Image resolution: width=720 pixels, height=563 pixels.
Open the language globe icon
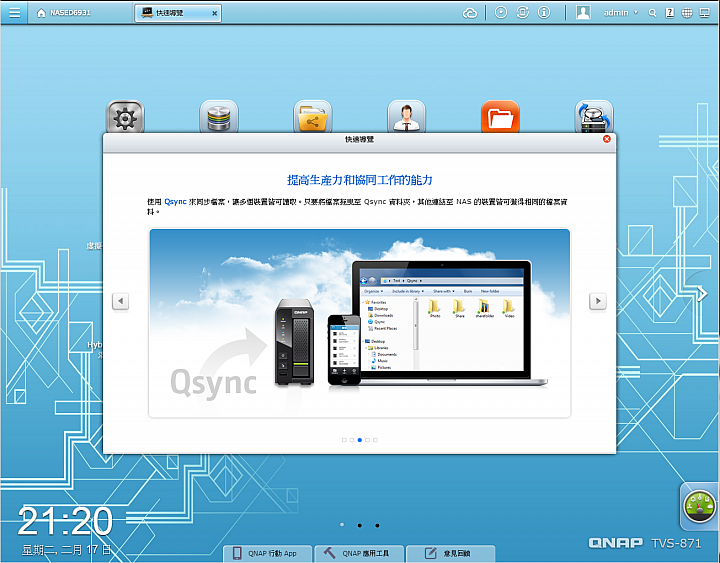pos(687,13)
